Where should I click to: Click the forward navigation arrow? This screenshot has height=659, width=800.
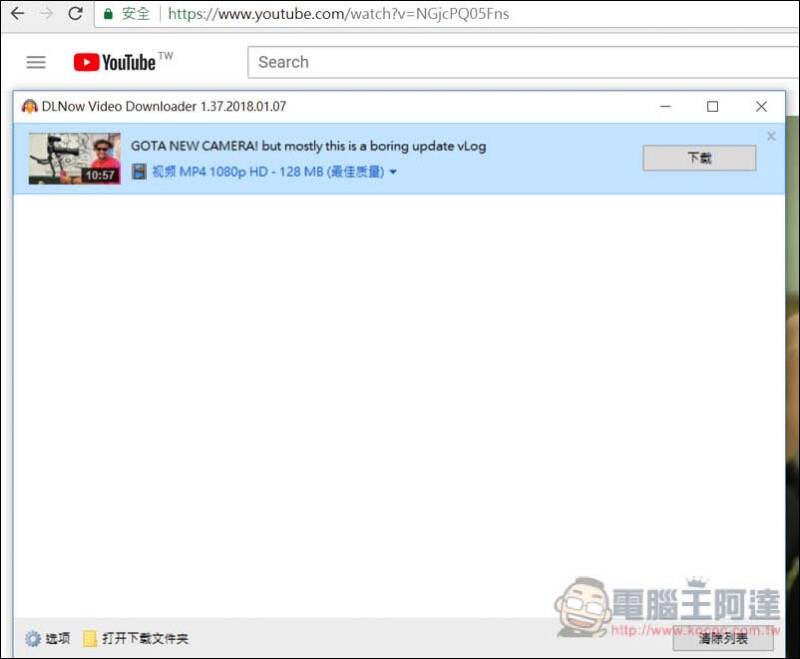[x=46, y=14]
